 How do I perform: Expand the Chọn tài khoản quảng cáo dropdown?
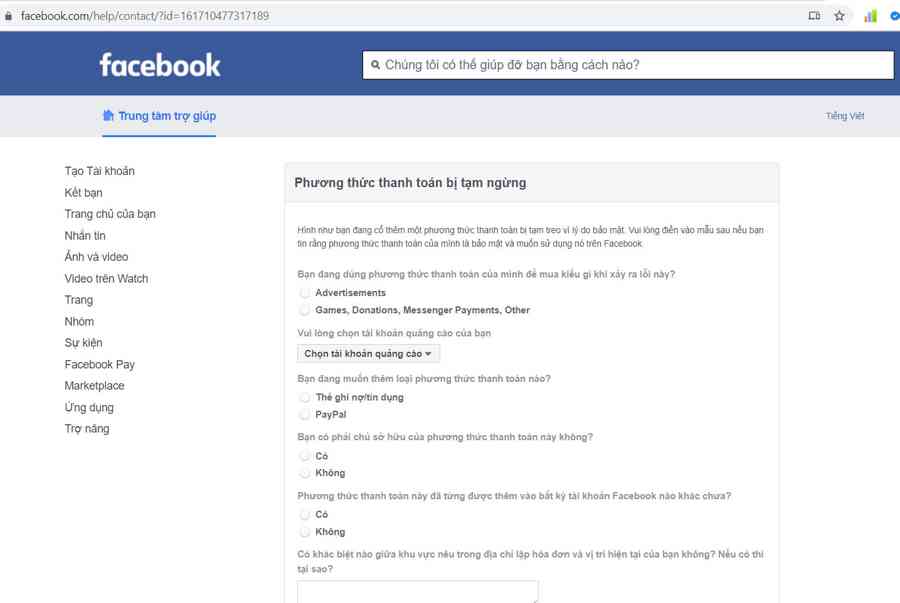point(369,354)
